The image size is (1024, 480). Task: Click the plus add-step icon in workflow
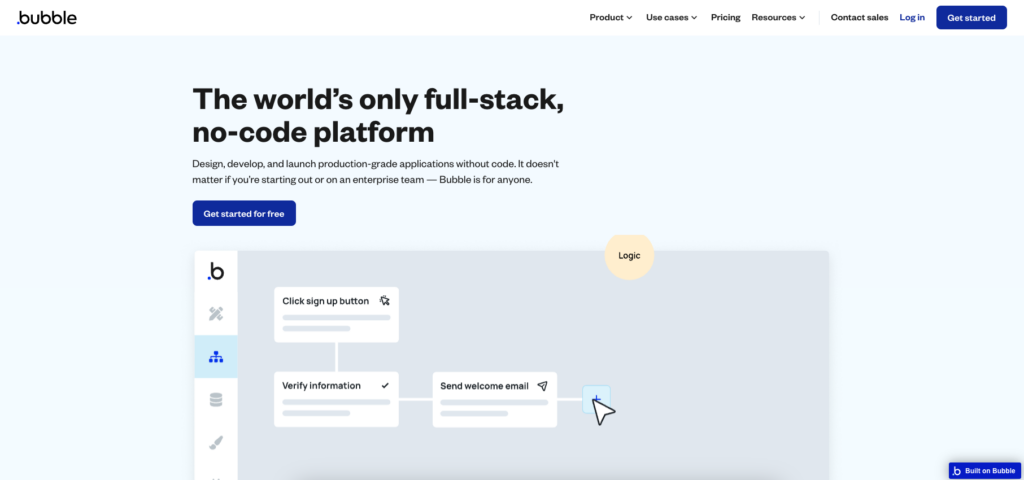pyautogui.click(x=596, y=399)
